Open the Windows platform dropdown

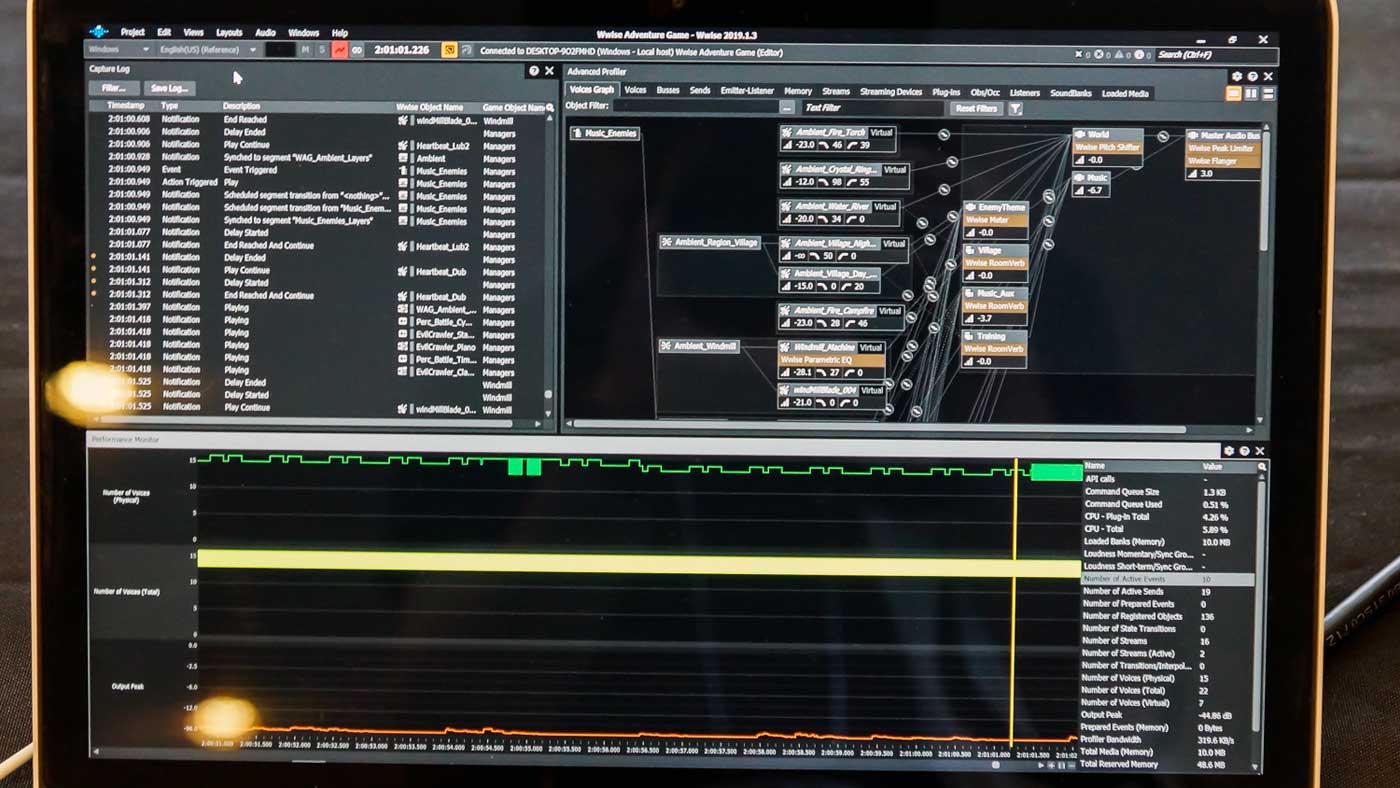coord(118,49)
